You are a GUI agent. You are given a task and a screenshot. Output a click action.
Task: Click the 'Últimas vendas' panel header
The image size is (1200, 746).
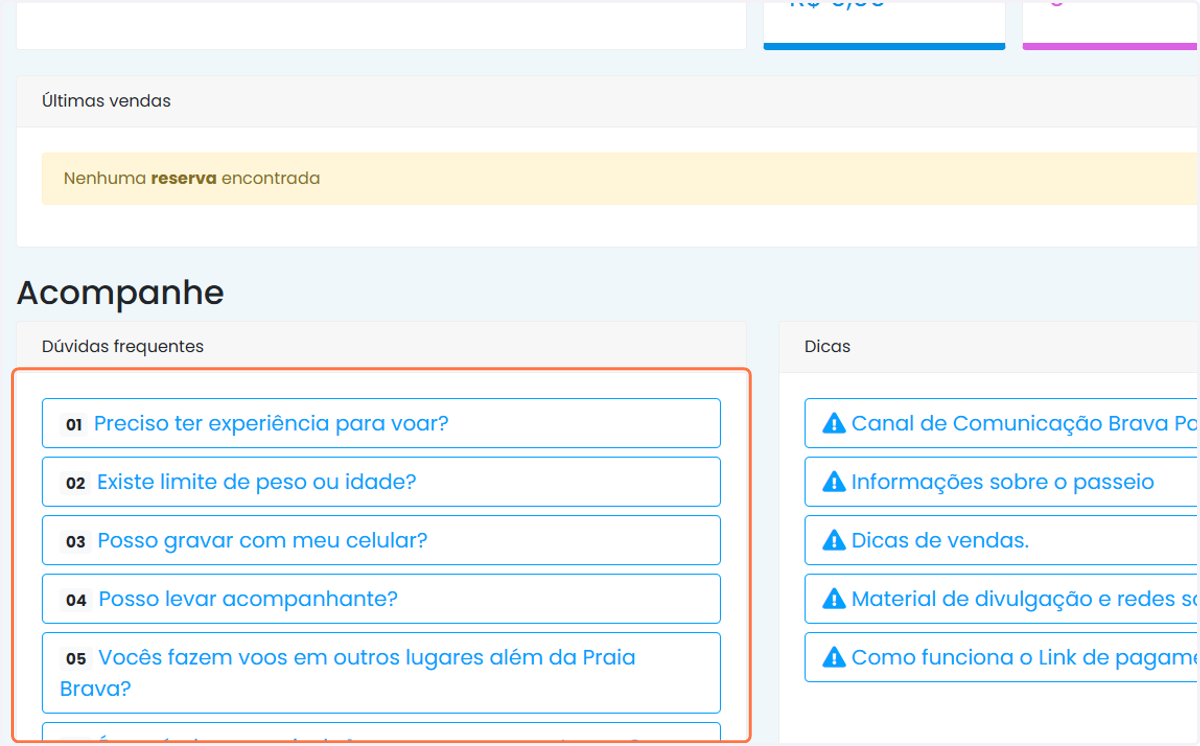[608, 101]
